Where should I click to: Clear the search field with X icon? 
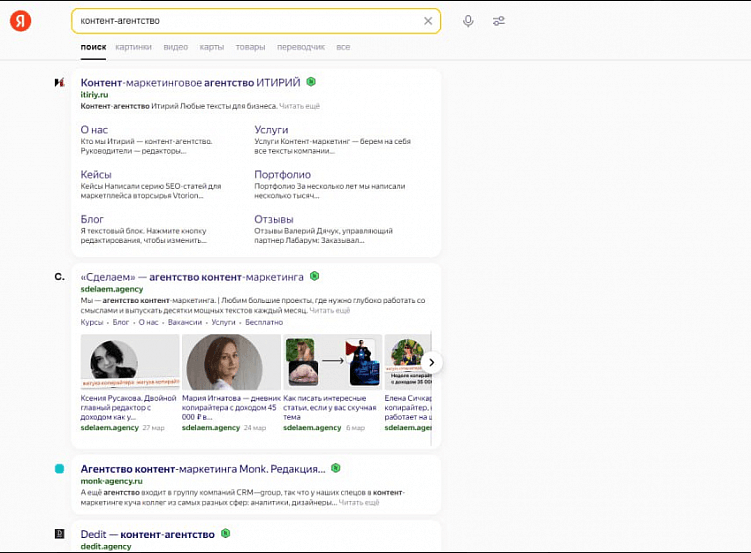coord(428,21)
